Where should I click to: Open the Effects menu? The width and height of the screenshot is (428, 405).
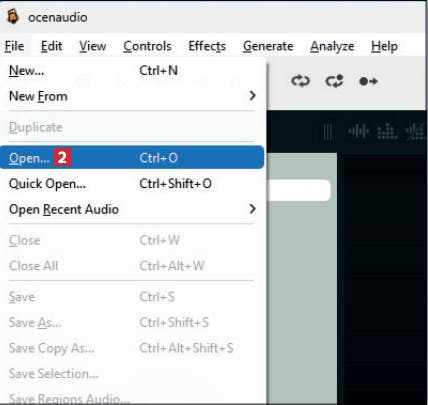pos(207,46)
